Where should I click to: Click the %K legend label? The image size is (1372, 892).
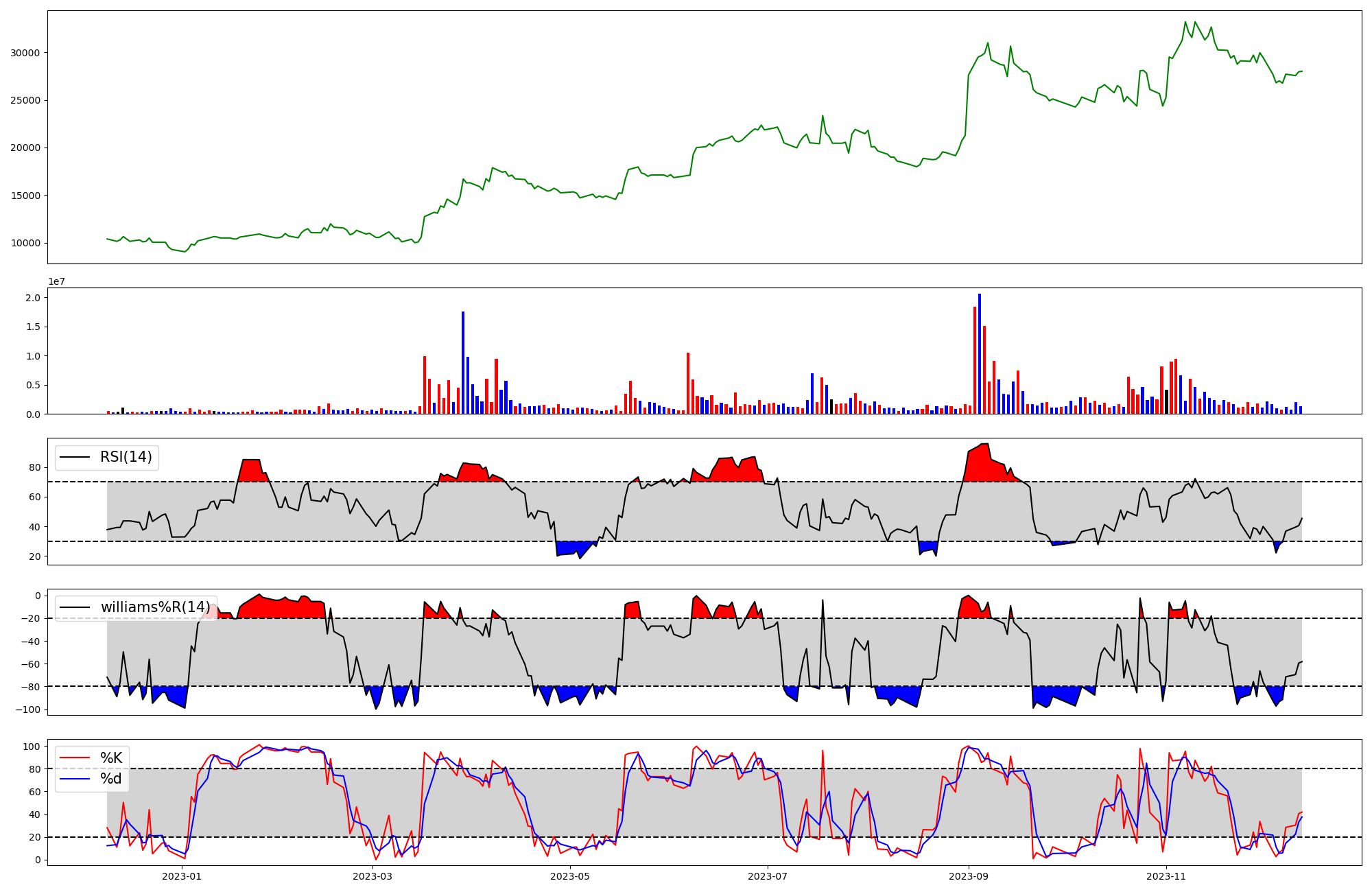(111, 758)
